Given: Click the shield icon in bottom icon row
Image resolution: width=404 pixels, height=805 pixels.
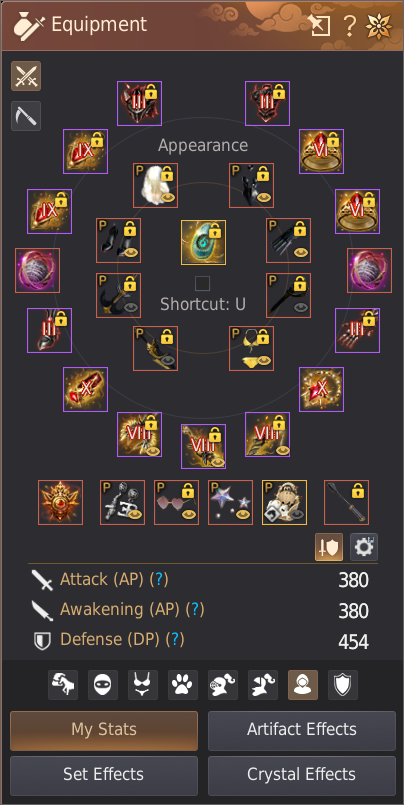Looking at the screenshot, I should point(343,685).
